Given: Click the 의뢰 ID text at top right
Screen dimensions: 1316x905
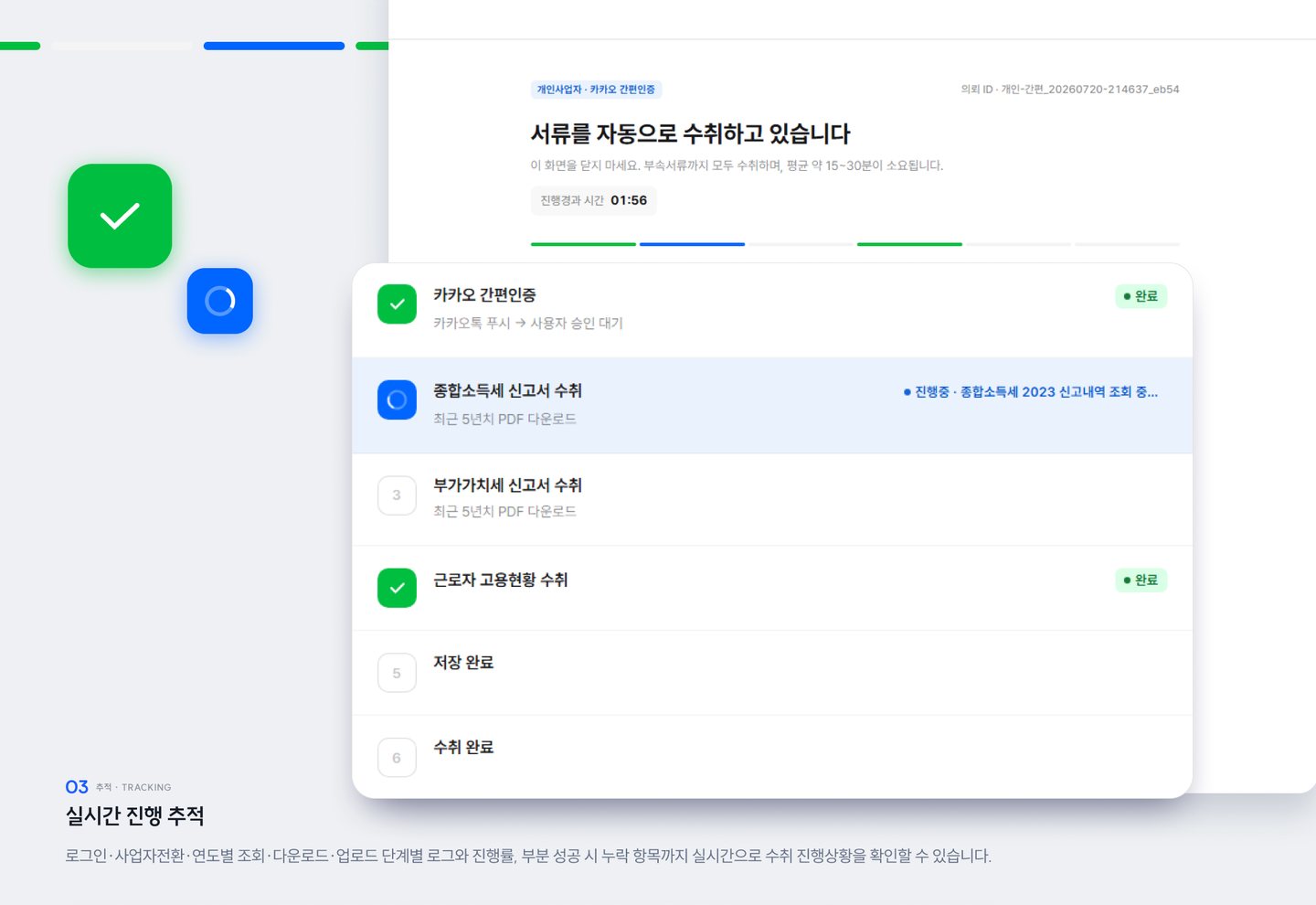Looking at the screenshot, I should coord(1070,90).
